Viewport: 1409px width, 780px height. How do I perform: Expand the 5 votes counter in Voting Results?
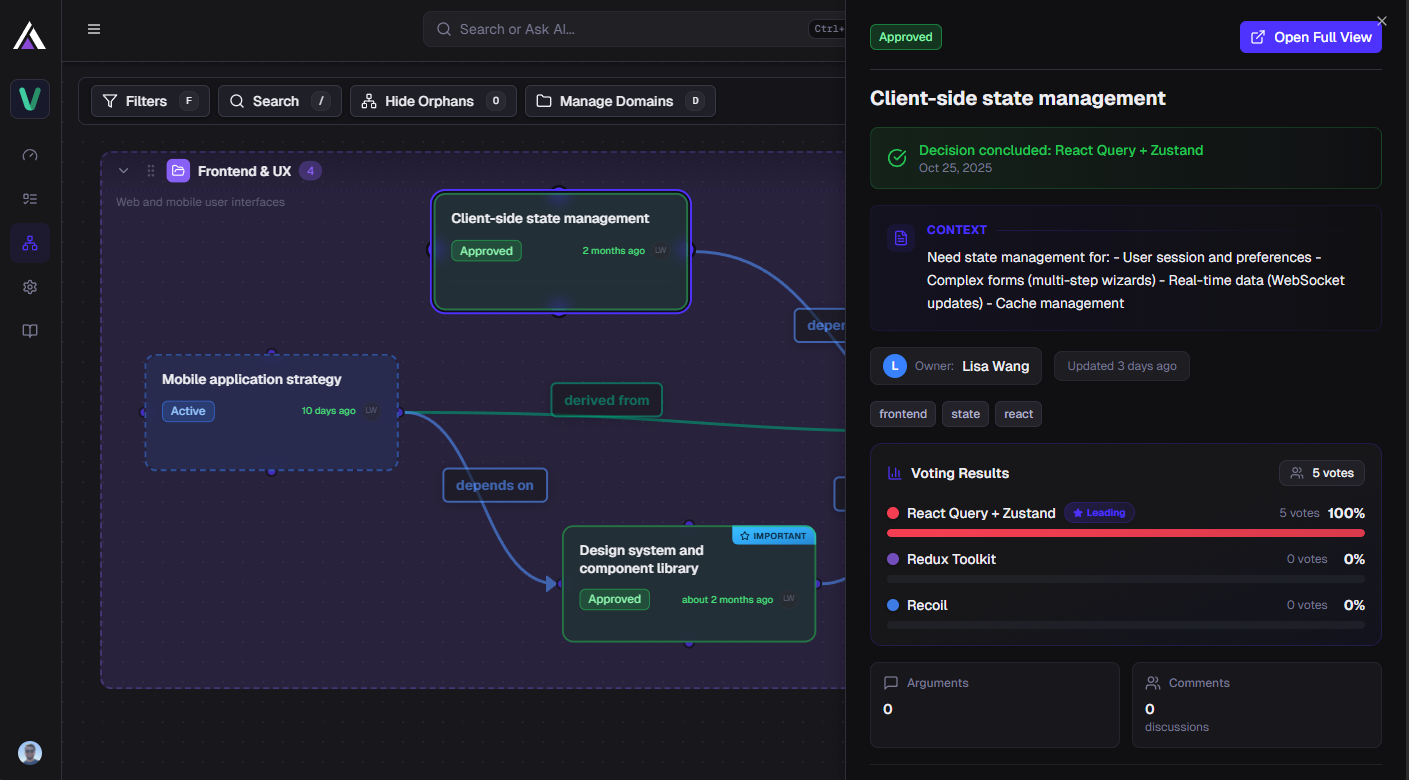coord(1321,472)
